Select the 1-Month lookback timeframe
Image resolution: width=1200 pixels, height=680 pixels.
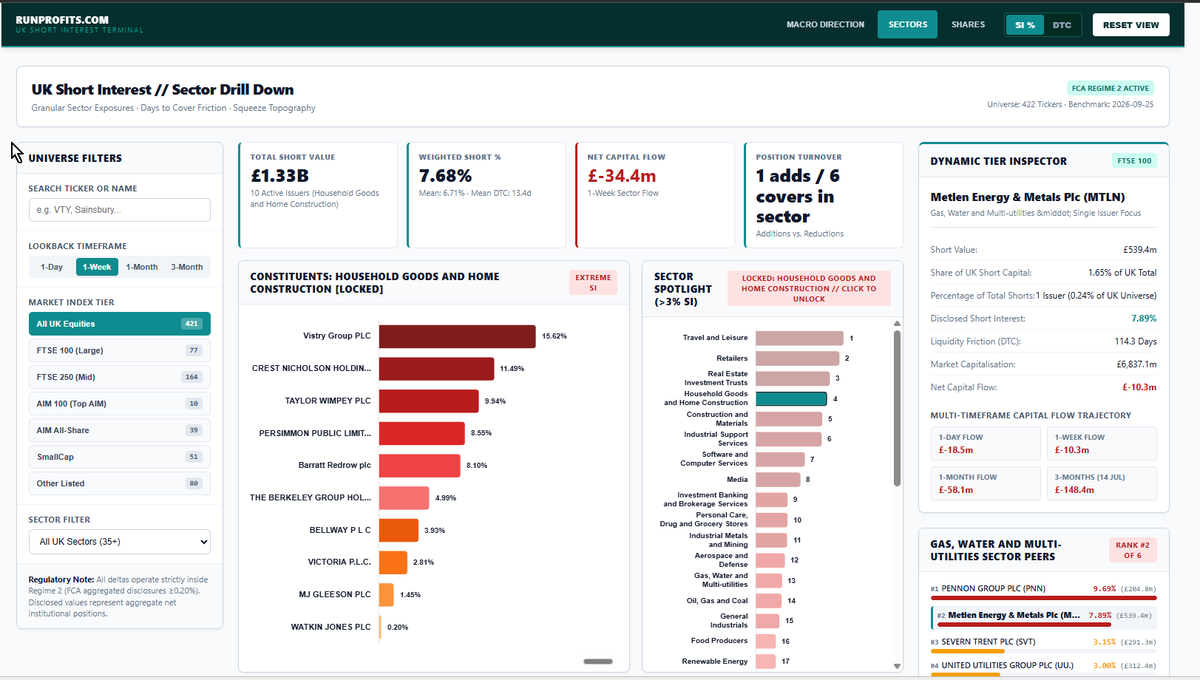142,267
